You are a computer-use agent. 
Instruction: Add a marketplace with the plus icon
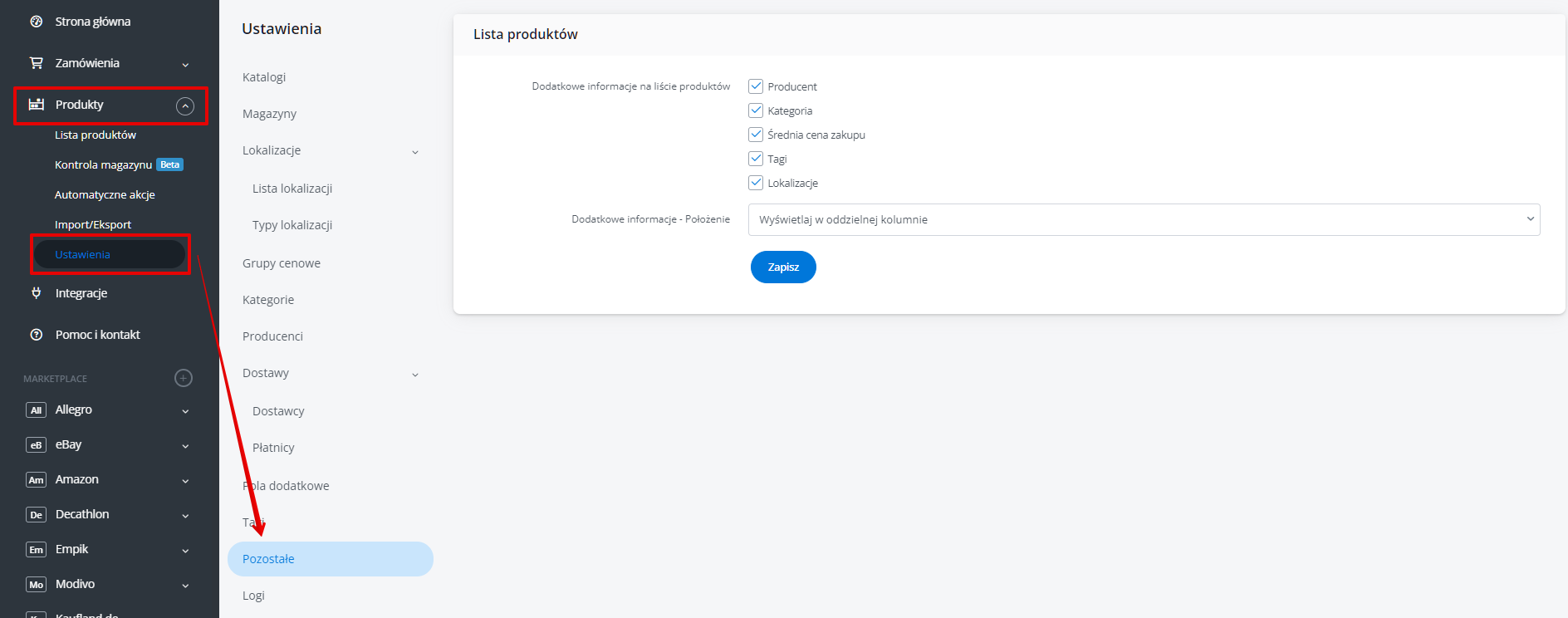184,378
